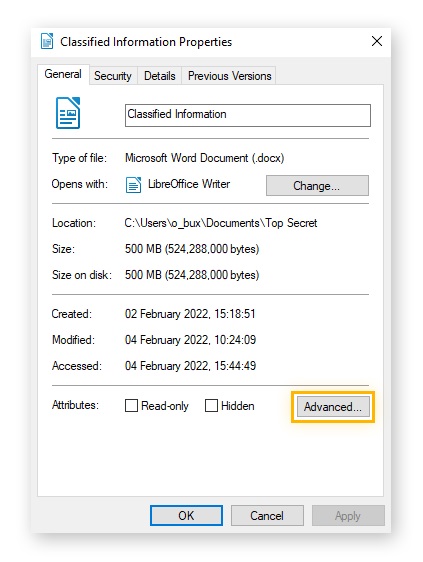
Task: Open Advanced attributes dialog
Action: point(333,407)
